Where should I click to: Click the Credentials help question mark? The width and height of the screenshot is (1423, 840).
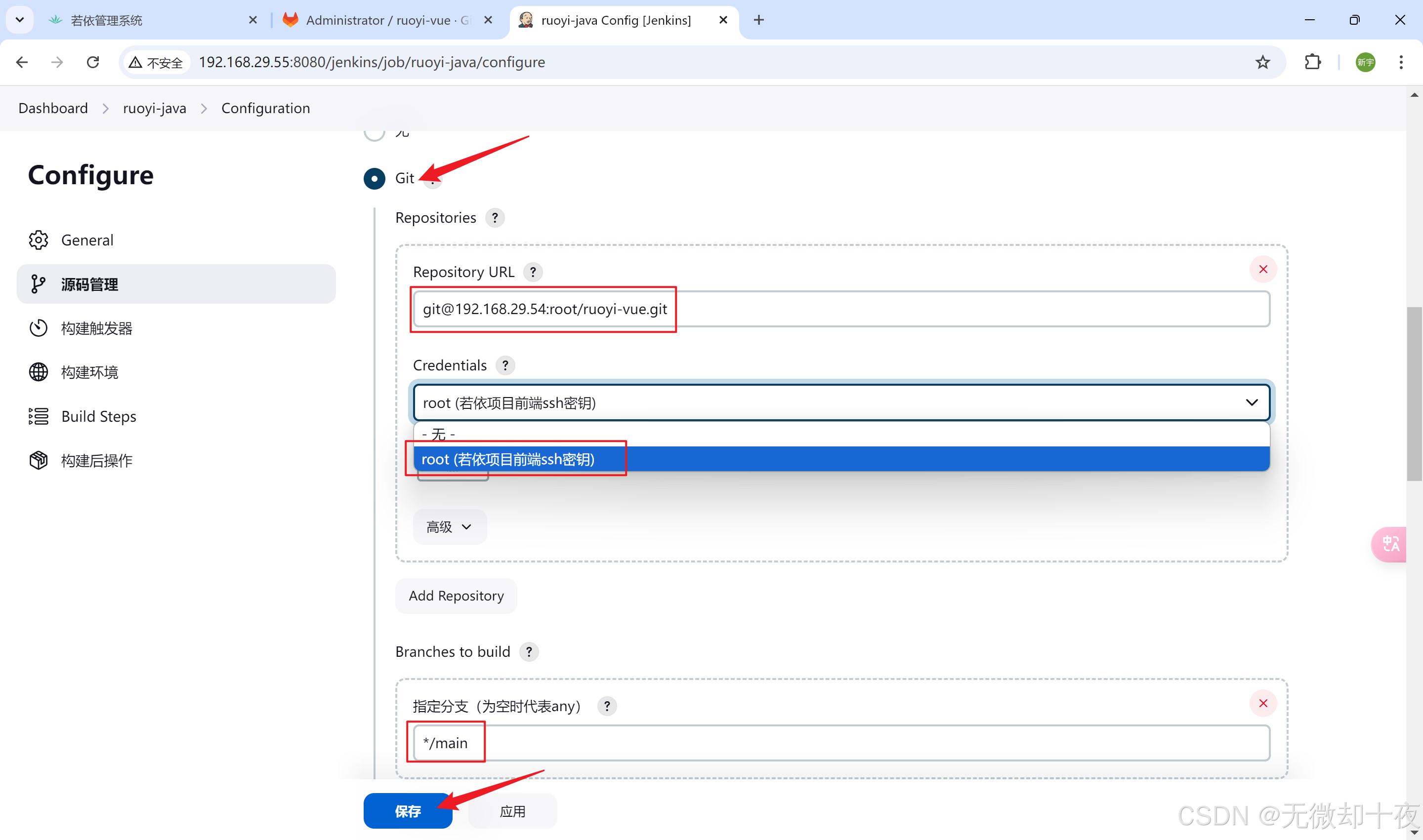click(x=504, y=365)
